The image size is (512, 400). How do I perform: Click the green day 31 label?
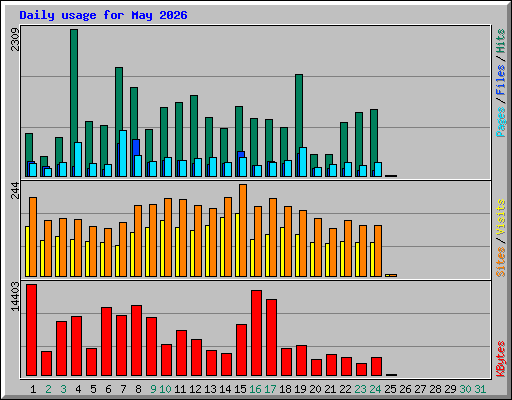coord(480,389)
